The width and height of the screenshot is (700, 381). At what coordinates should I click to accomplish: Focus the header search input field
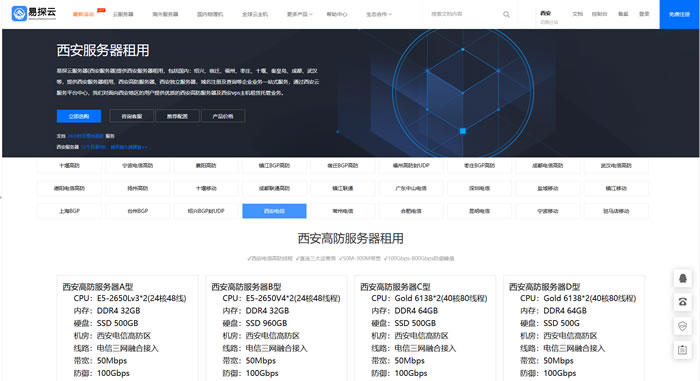point(464,14)
